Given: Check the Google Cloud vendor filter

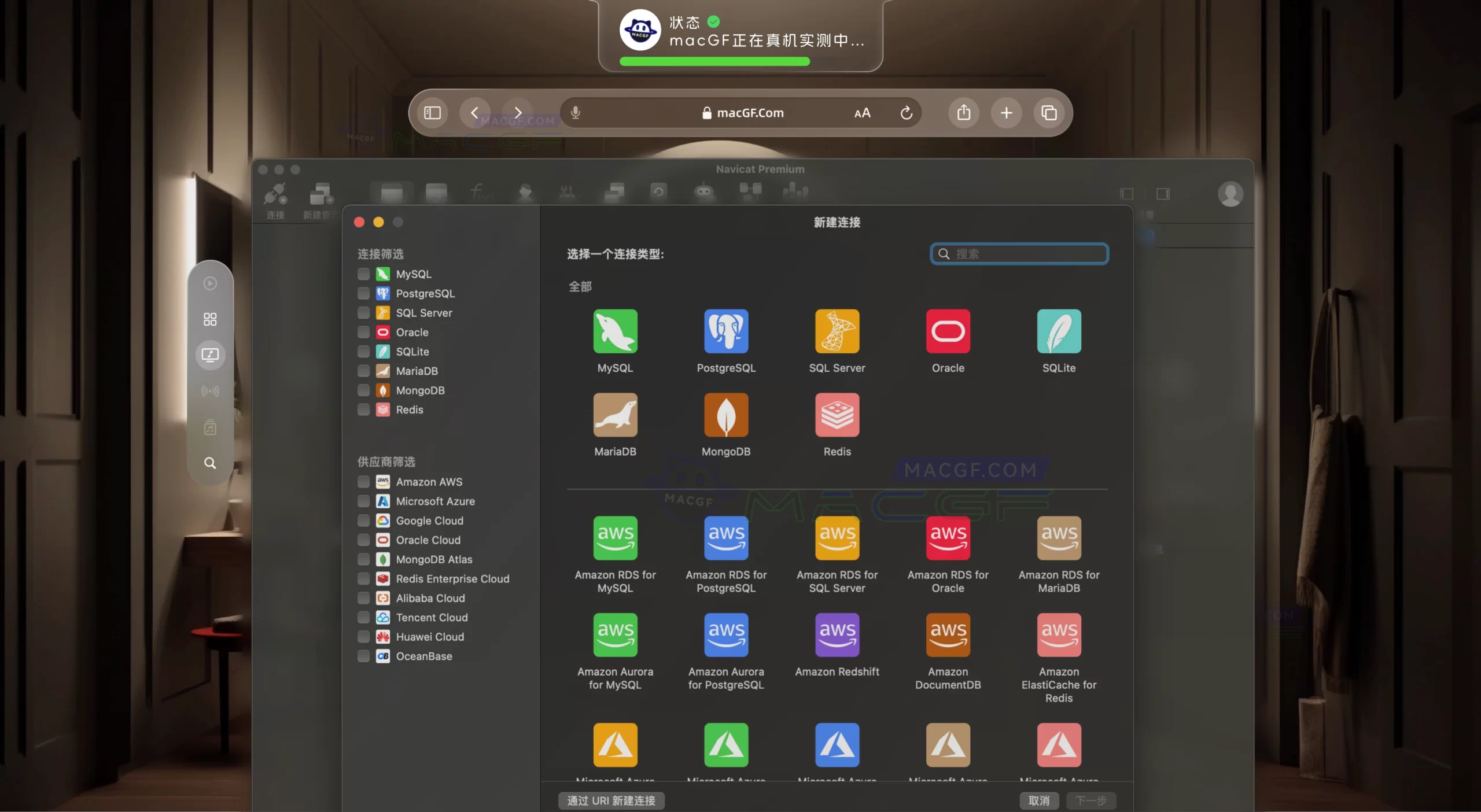Looking at the screenshot, I should point(363,521).
